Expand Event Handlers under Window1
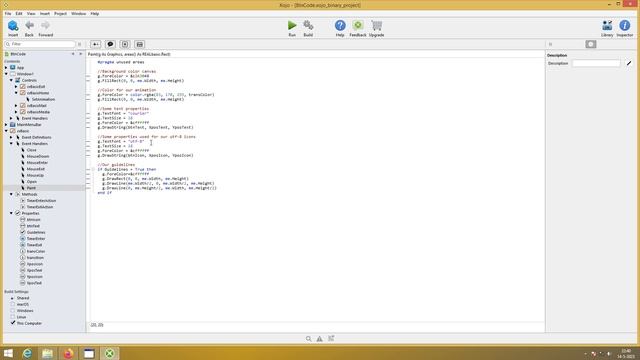This screenshot has height=360, width=640. click(x=11, y=118)
